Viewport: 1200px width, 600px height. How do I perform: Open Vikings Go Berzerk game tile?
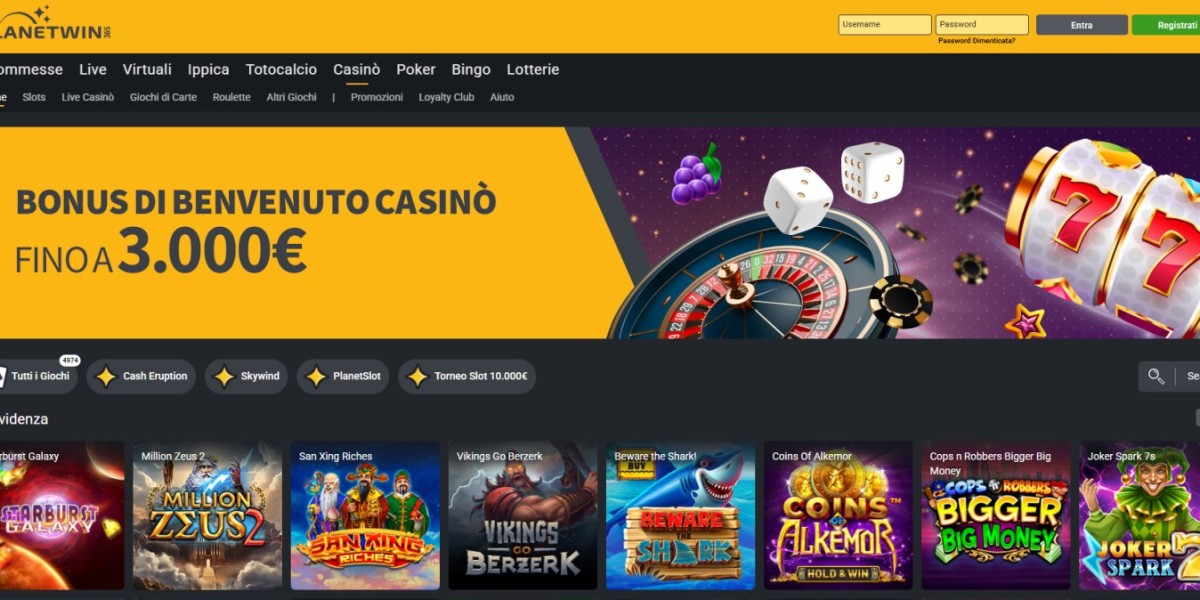(x=523, y=516)
